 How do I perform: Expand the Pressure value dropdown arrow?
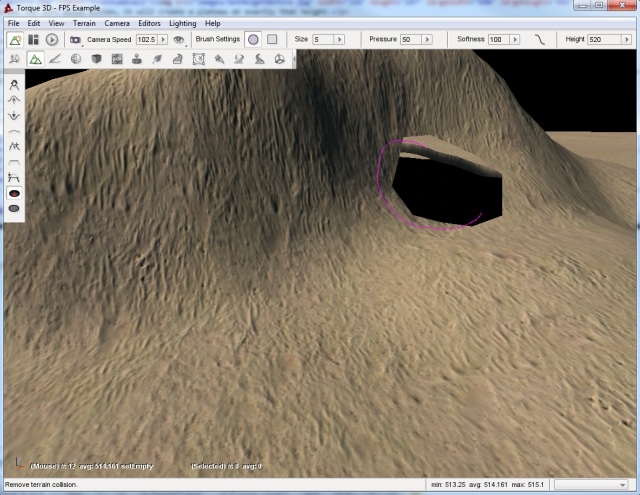point(427,40)
